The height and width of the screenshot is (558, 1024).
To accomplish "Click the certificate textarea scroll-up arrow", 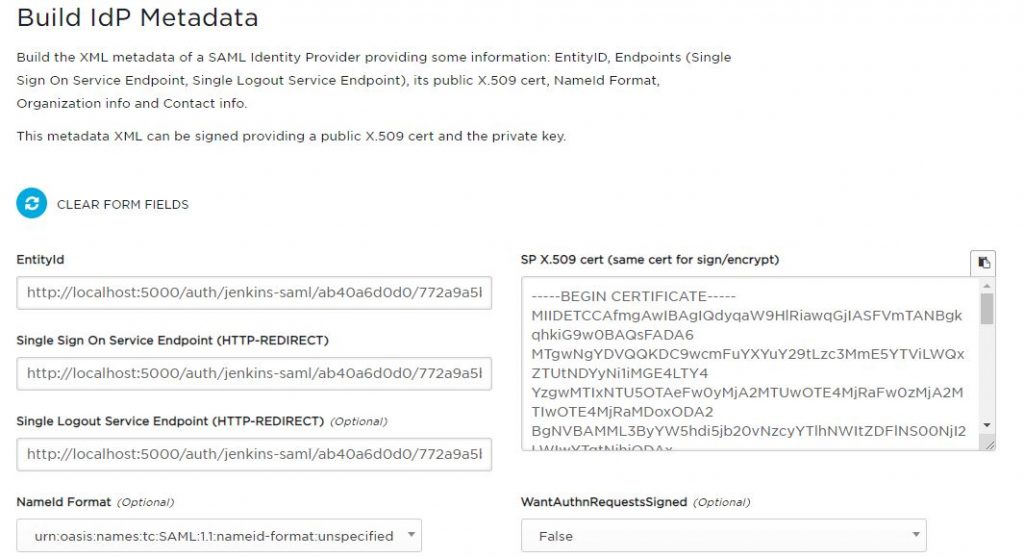I will pyautogui.click(x=987, y=286).
